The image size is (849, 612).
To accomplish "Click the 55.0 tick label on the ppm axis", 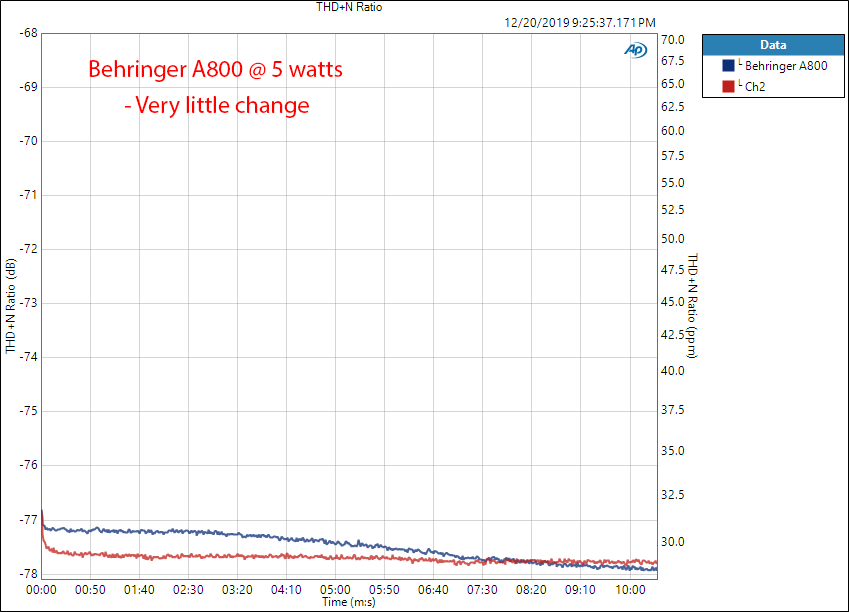I will [673, 183].
